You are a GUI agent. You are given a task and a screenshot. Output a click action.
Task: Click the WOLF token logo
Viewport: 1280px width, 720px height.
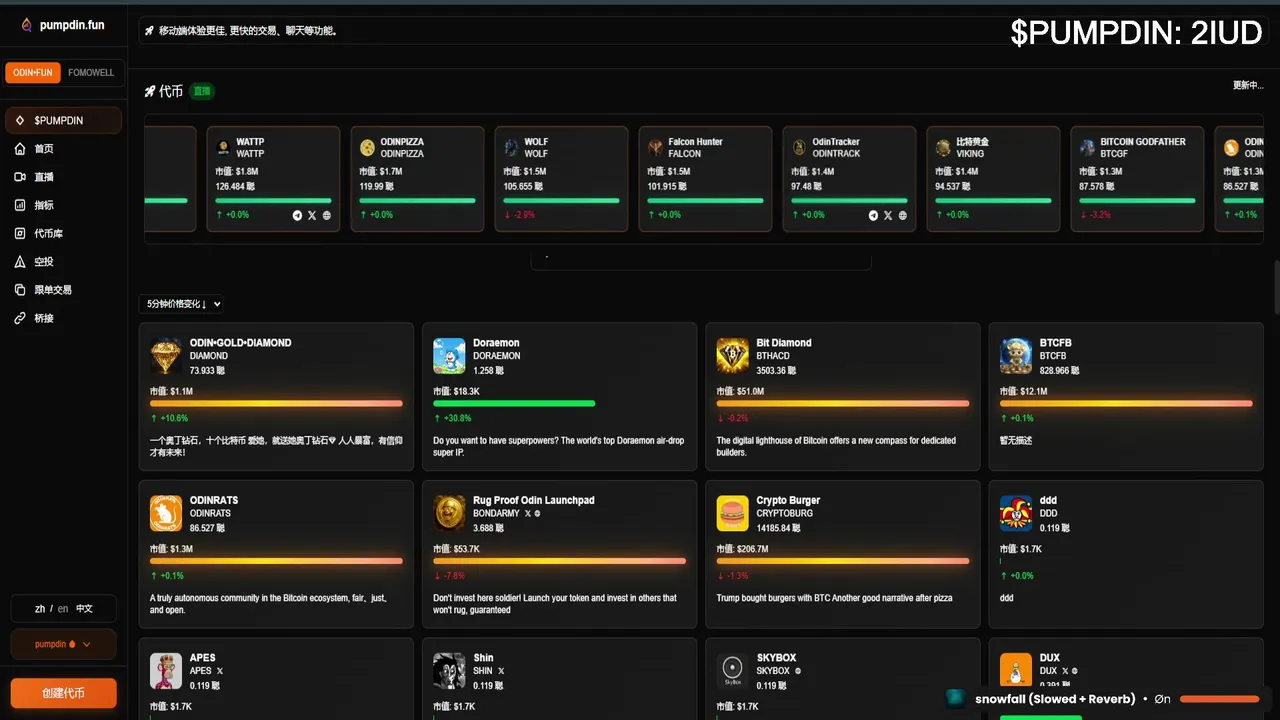(511, 147)
